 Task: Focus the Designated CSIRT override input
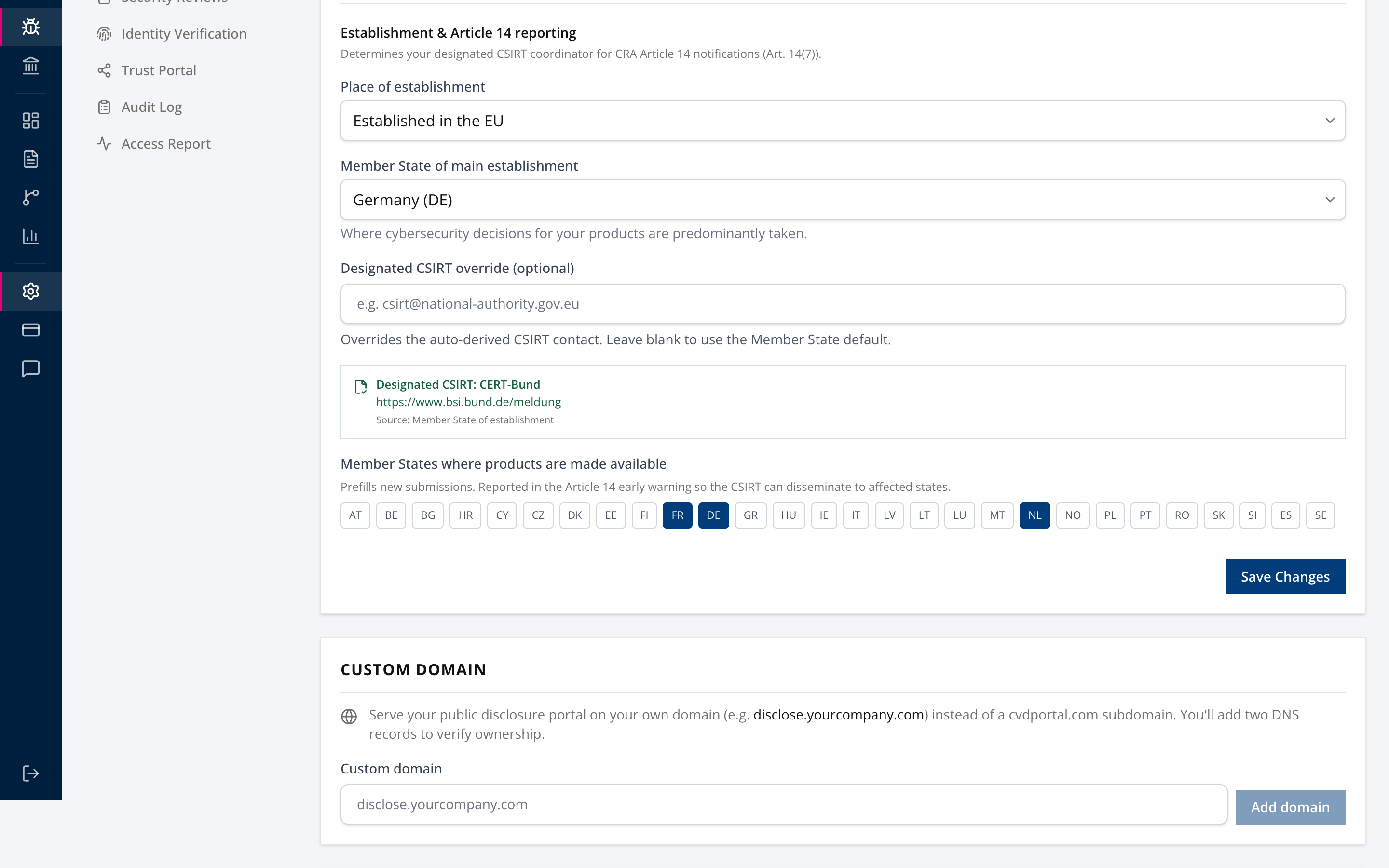[x=843, y=304]
